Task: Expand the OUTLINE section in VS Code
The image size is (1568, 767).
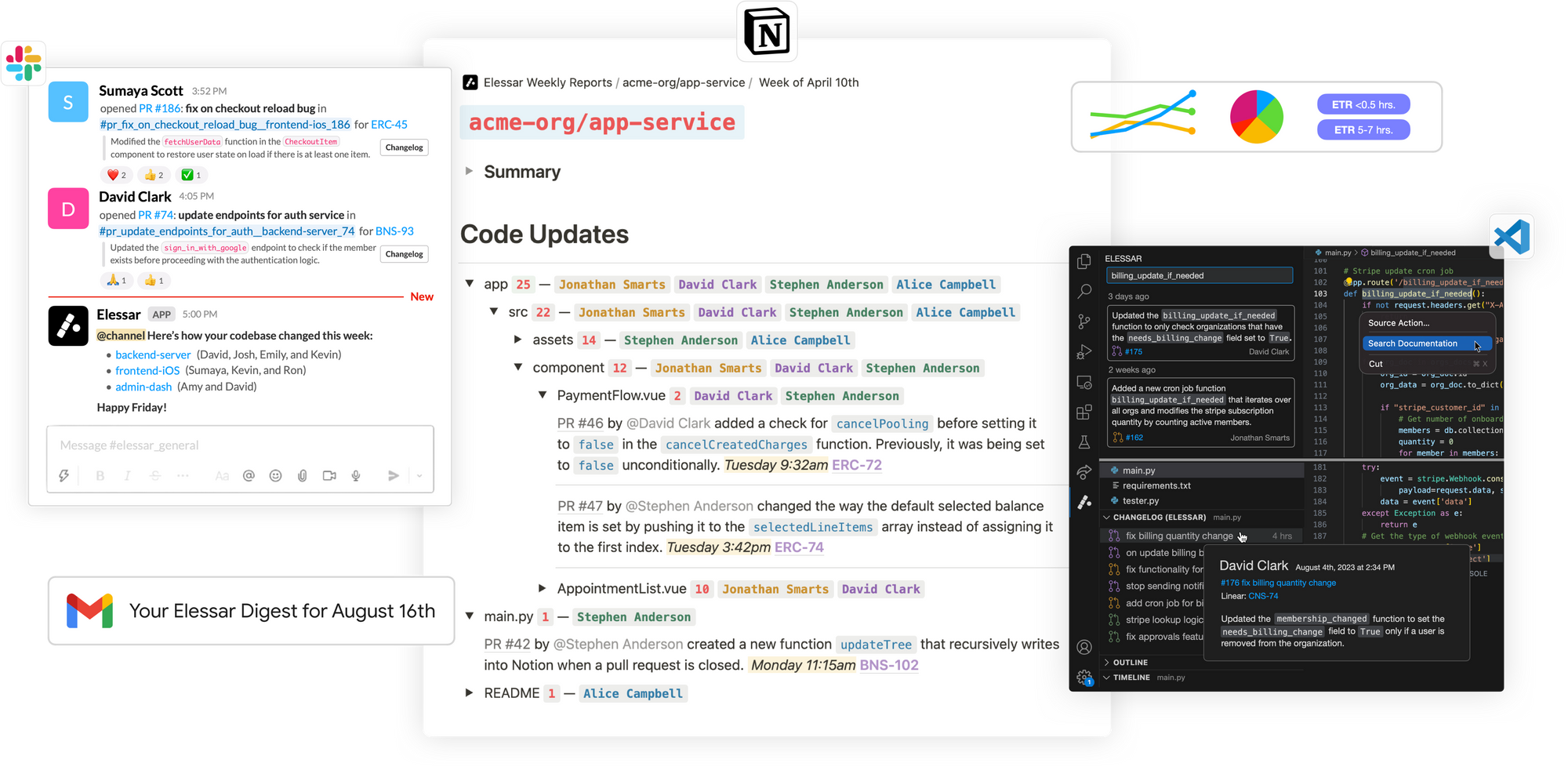Action: tap(1107, 663)
